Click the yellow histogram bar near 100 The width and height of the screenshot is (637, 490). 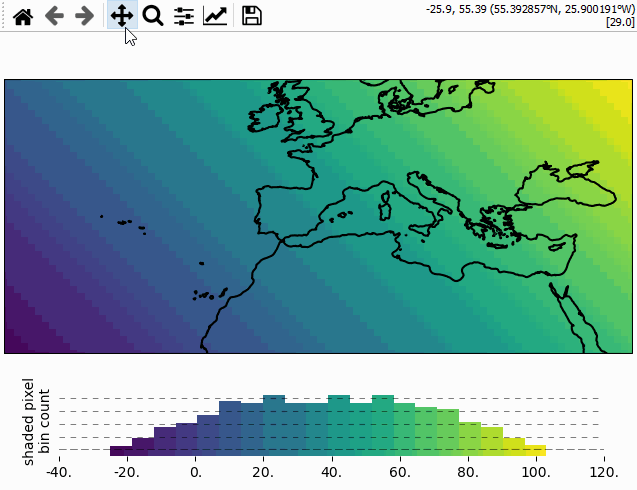tap(535, 450)
